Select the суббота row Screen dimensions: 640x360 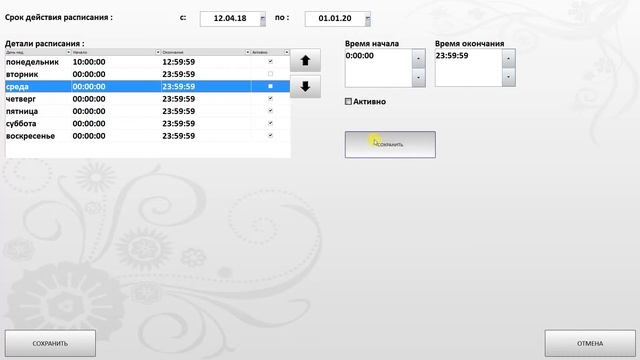pos(147,123)
